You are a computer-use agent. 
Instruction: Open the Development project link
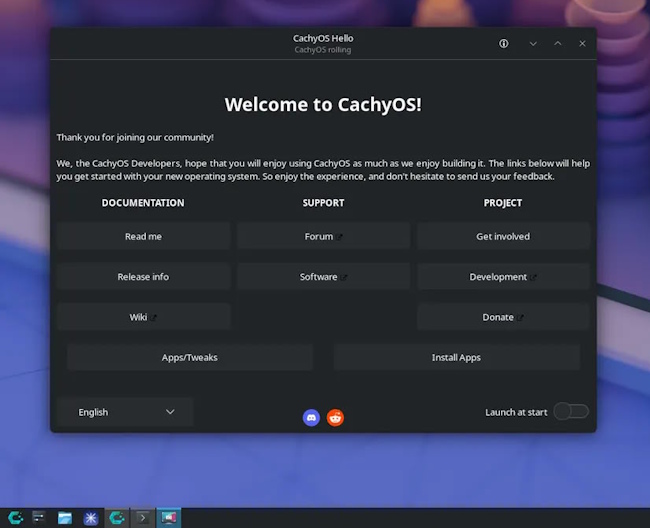coord(503,276)
